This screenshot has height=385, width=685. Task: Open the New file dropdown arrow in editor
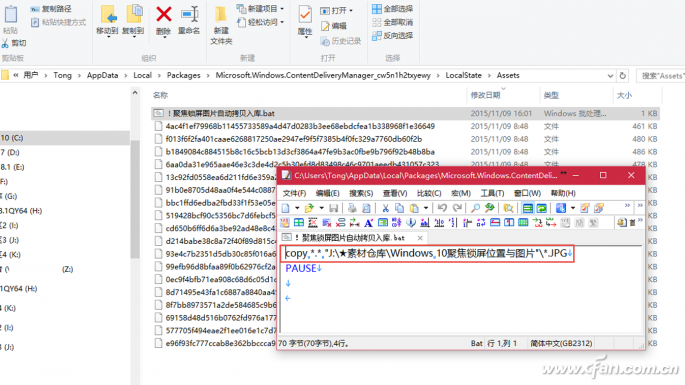(x=297, y=208)
